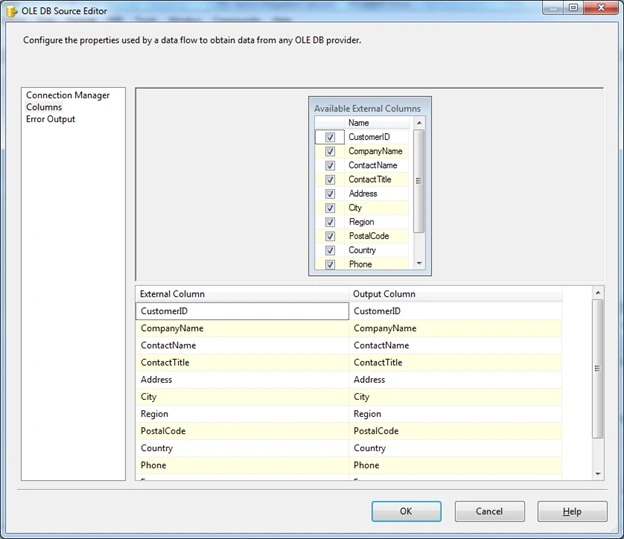Viewport: 624px width, 539px height.
Task: Click the OLE DB Source Editor title icon
Action: click(12, 11)
